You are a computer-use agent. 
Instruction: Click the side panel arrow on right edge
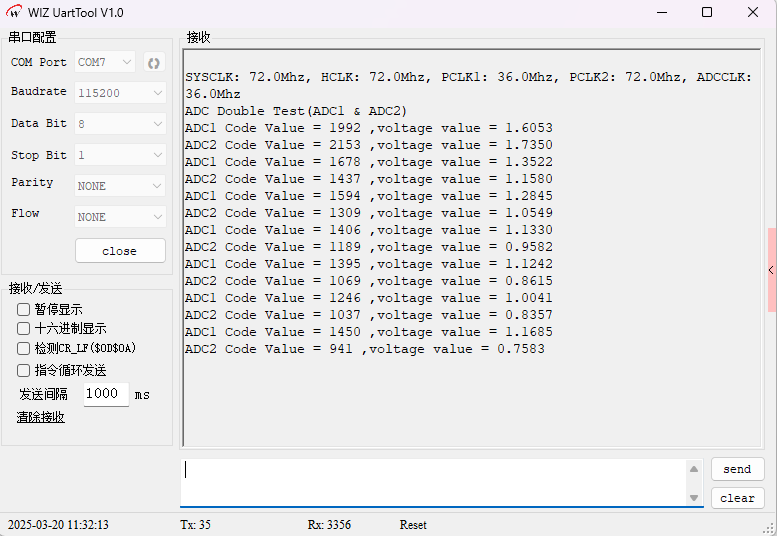coord(771,270)
